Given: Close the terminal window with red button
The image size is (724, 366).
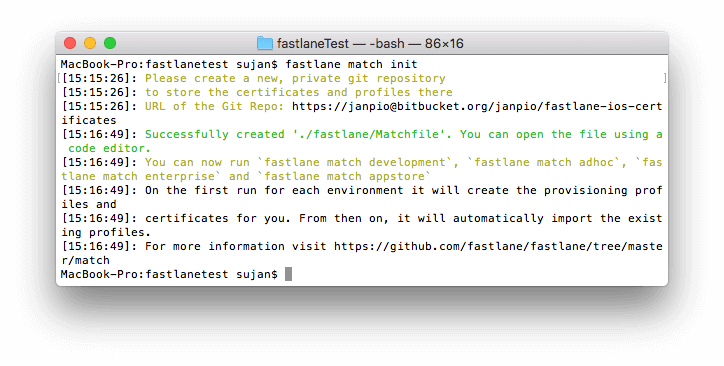Looking at the screenshot, I should tap(70, 43).
